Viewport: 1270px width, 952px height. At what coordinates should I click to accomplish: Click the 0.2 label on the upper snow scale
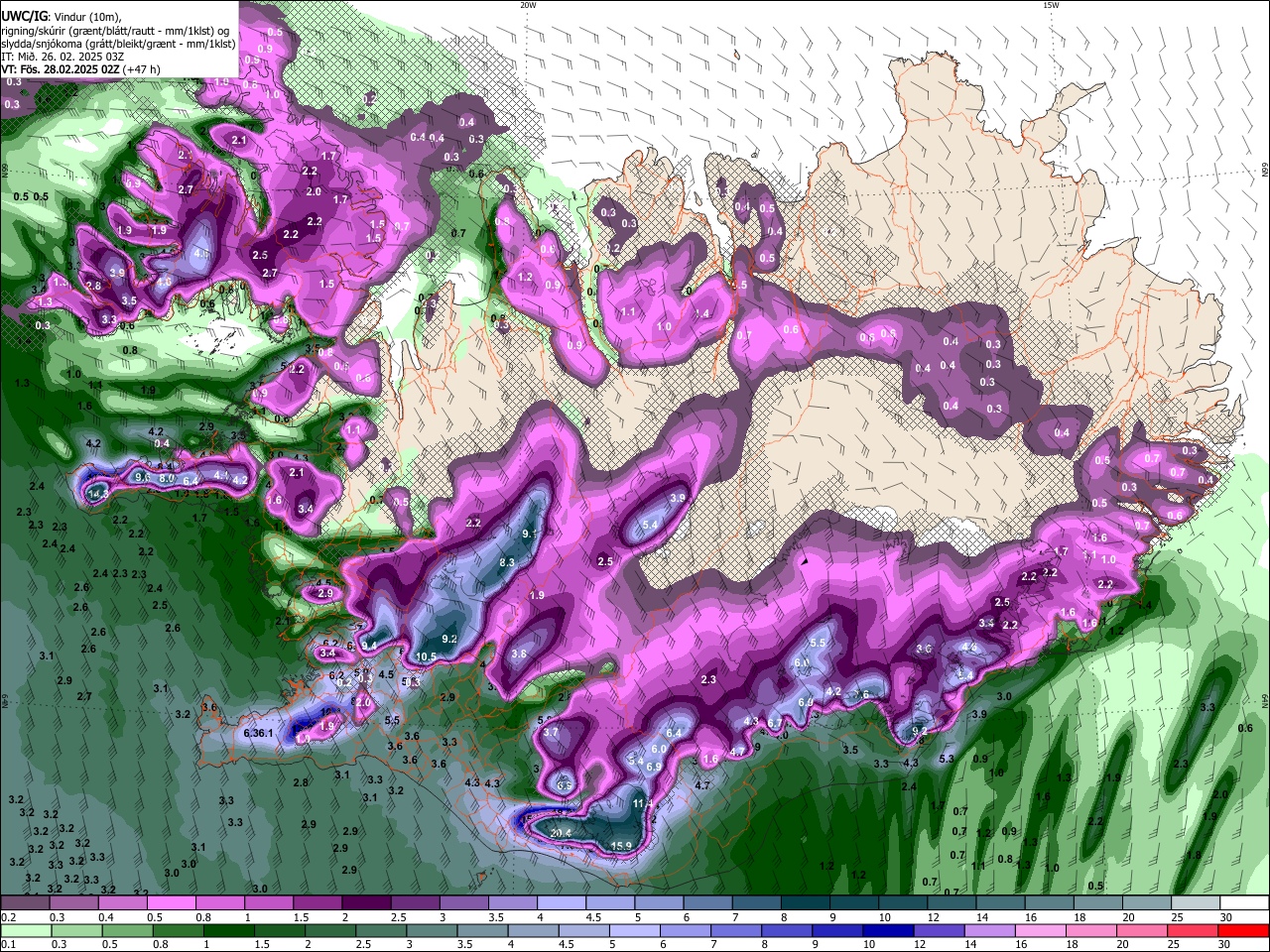click(9, 917)
